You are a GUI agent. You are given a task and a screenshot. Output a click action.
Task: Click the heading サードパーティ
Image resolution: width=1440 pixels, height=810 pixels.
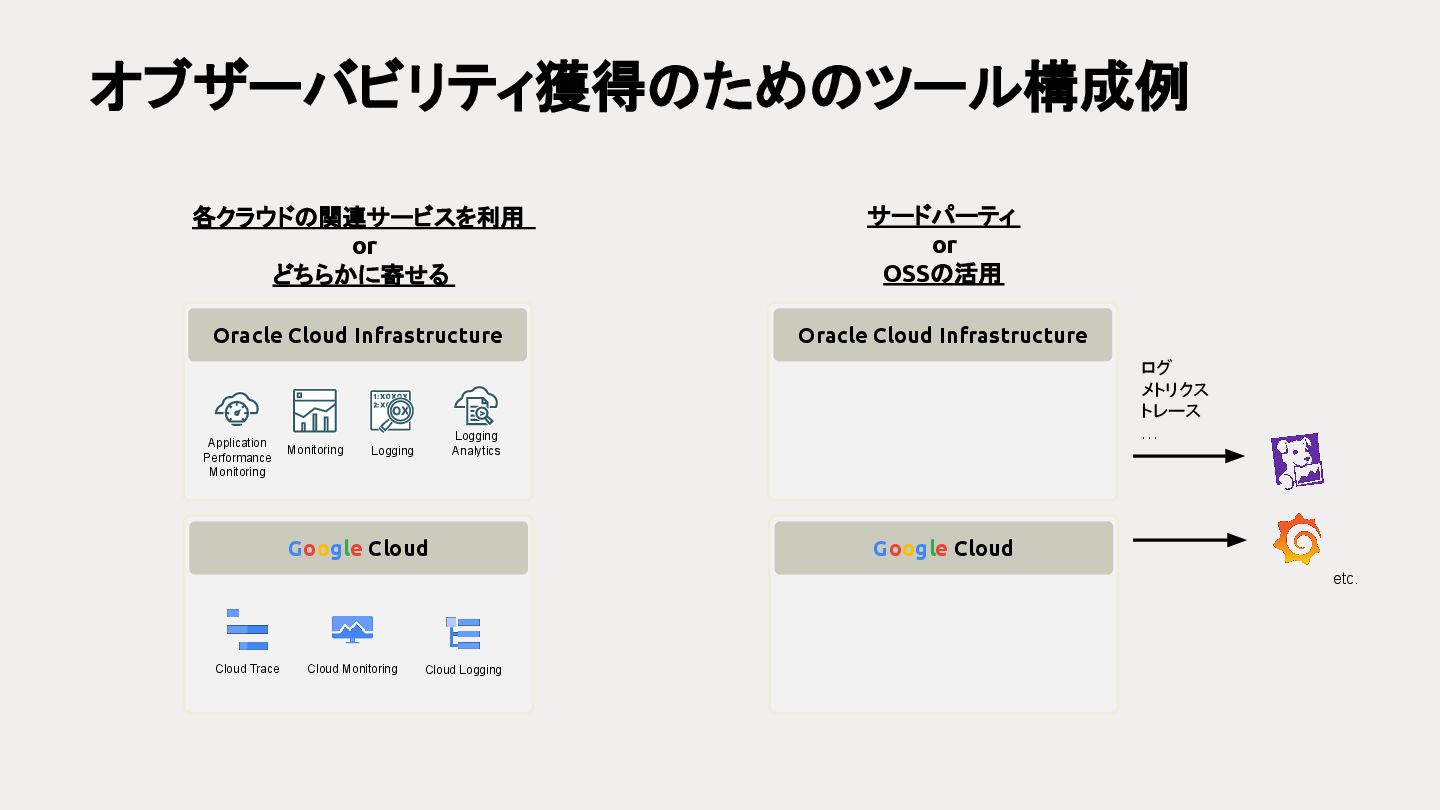pyautogui.click(x=942, y=216)
